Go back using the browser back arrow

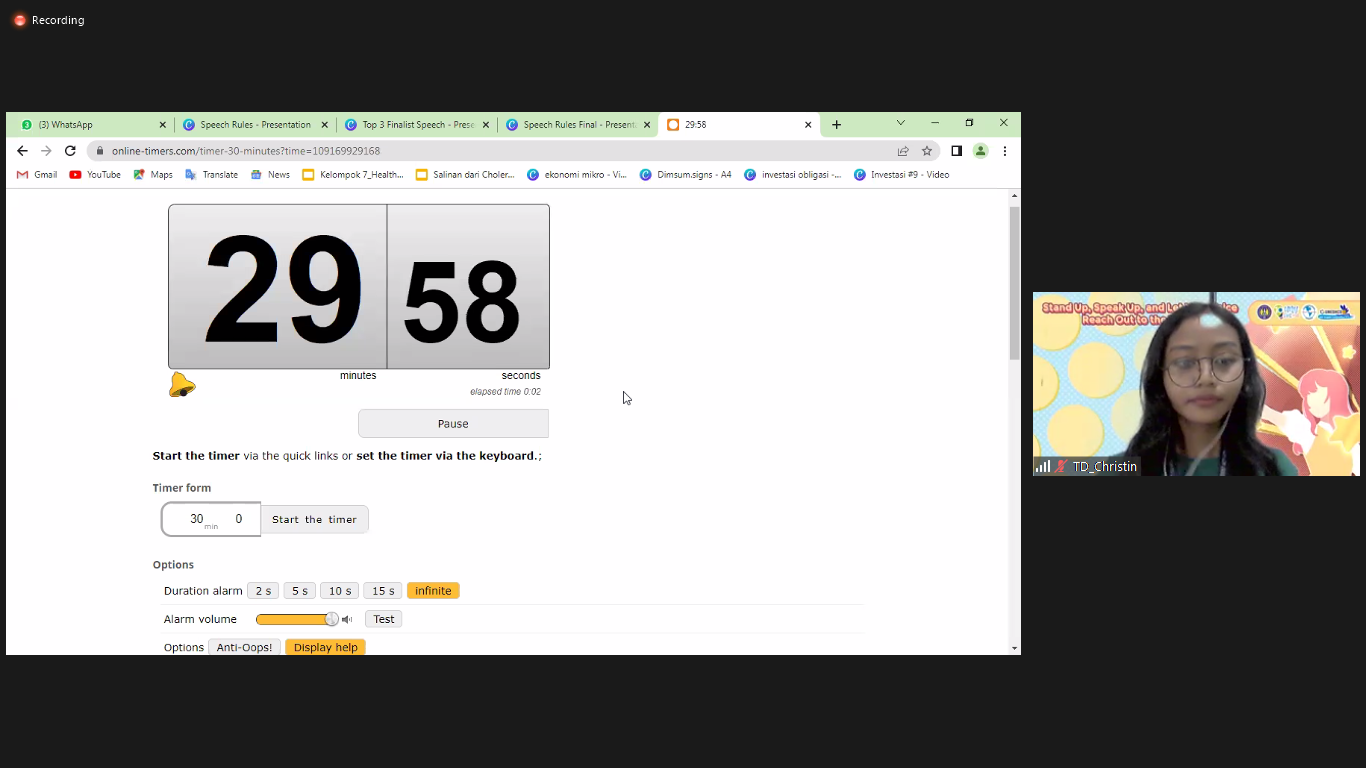click(x=22, y=151)
